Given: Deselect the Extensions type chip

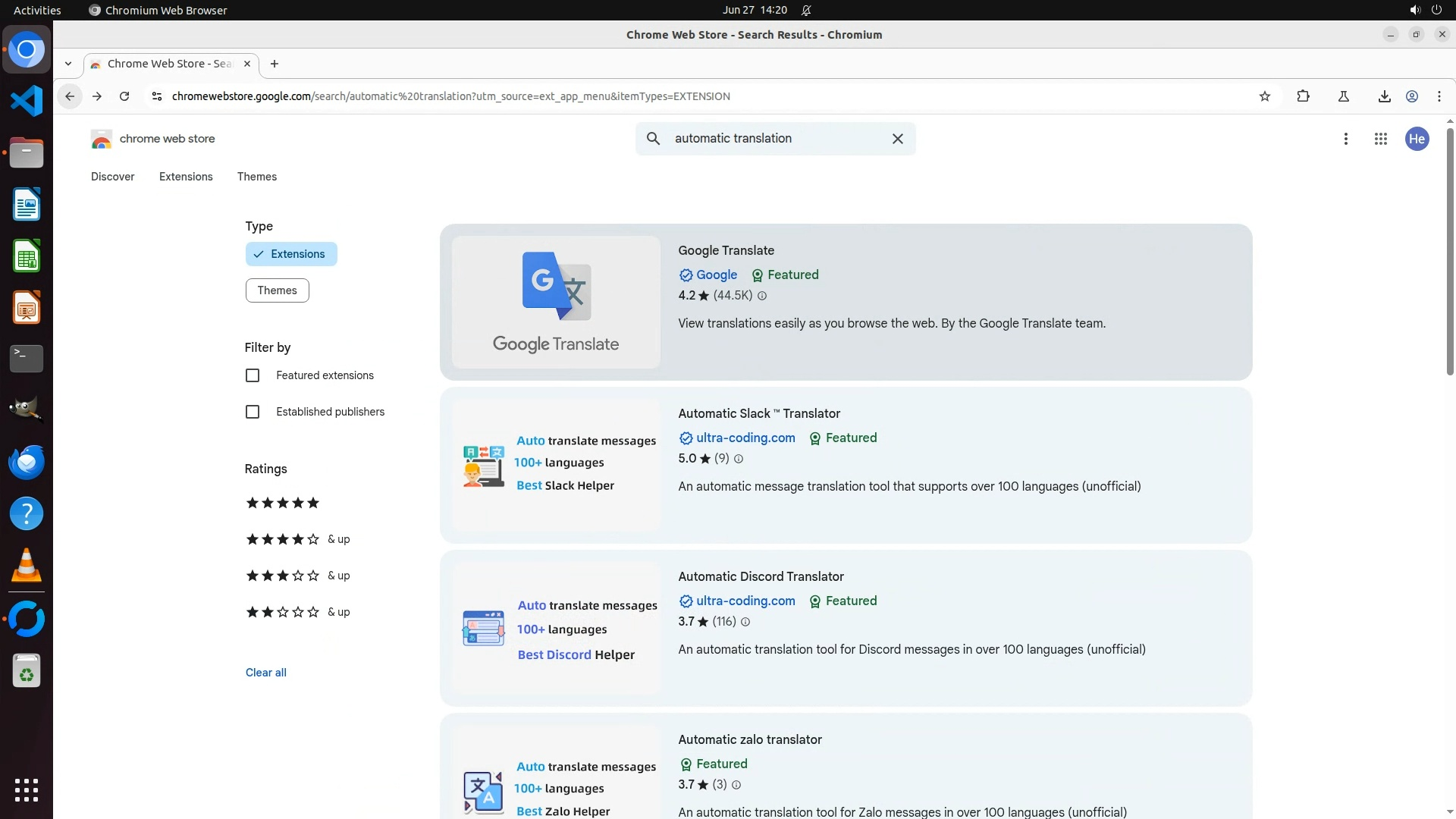Looking at the screenshot, I should coord(290,254).
